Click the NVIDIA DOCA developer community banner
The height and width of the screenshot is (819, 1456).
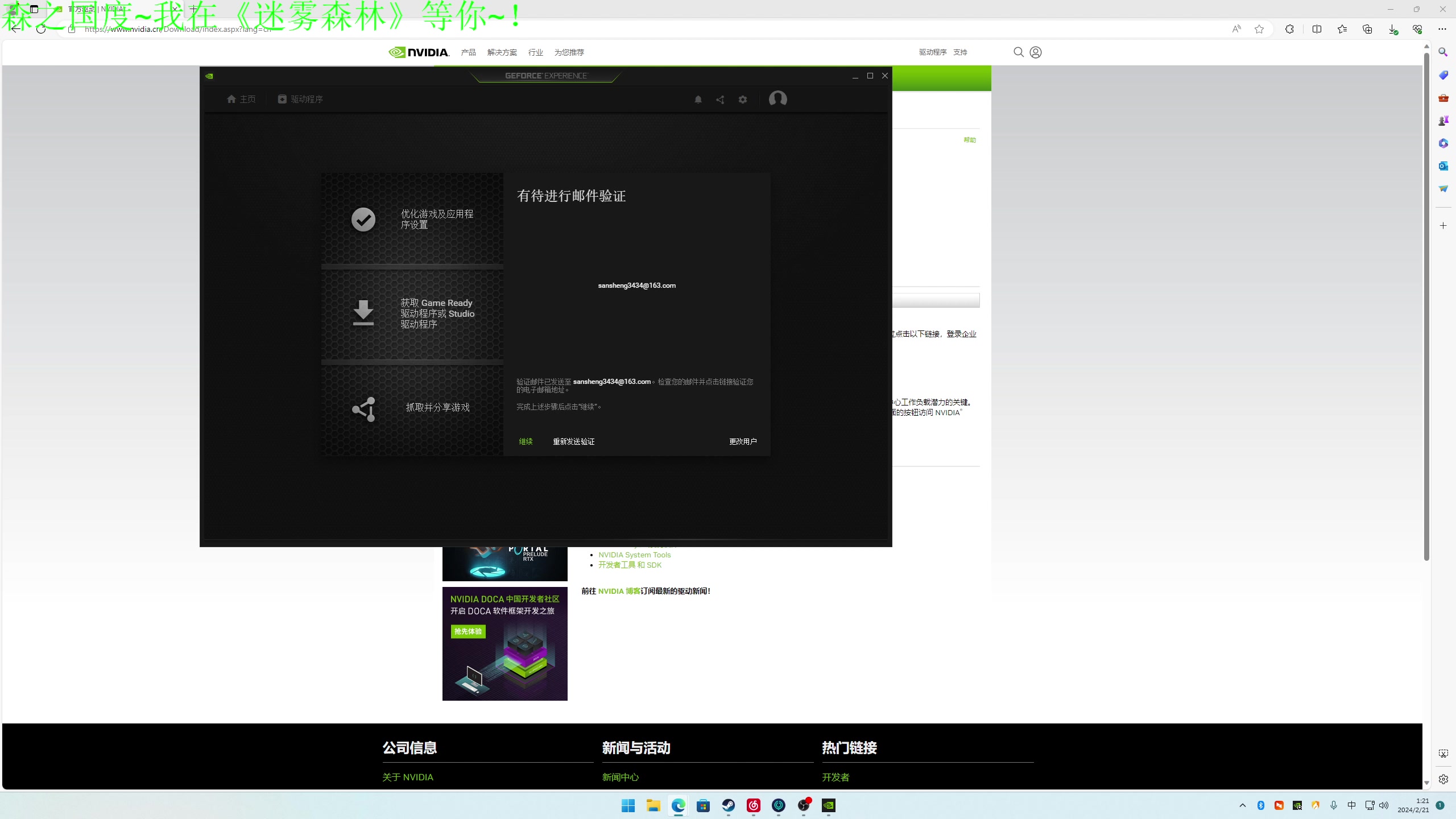tap(504, 644)
